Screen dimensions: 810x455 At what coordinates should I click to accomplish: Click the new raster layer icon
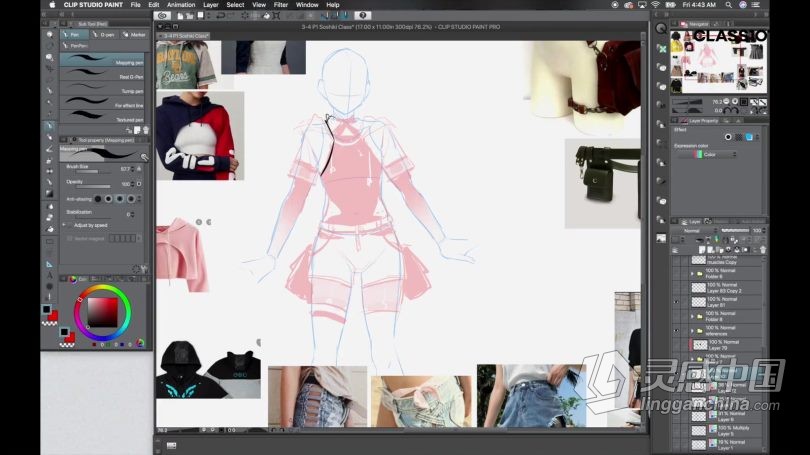702,250
